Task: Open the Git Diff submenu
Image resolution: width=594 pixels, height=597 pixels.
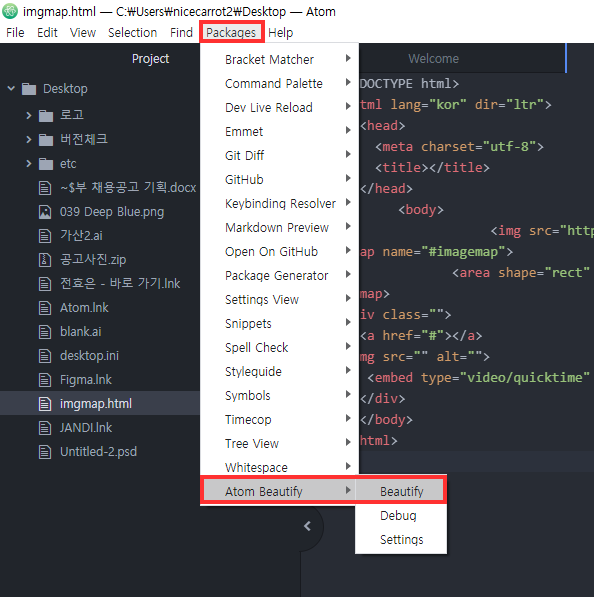Action: [279, 155]
